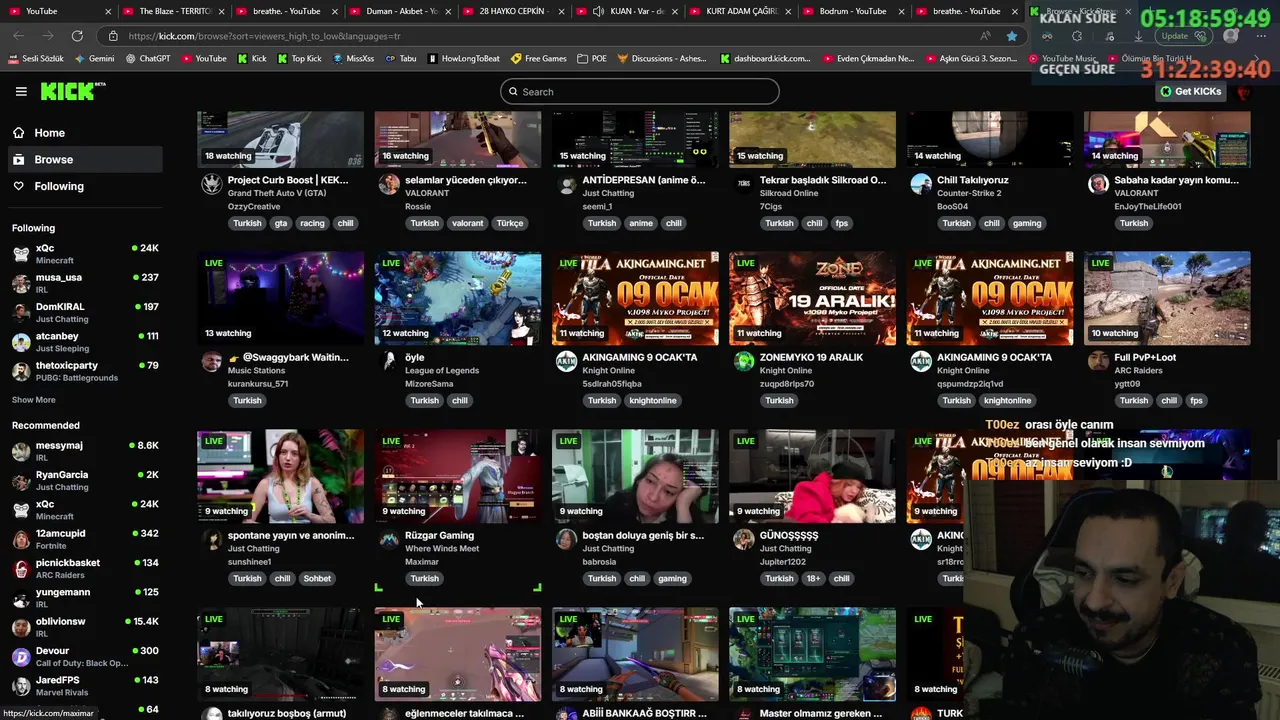The height and width of the screenshot is (720, 1280).
Task: Open the hamburger menu next to Kick logo
Action: 21,91
